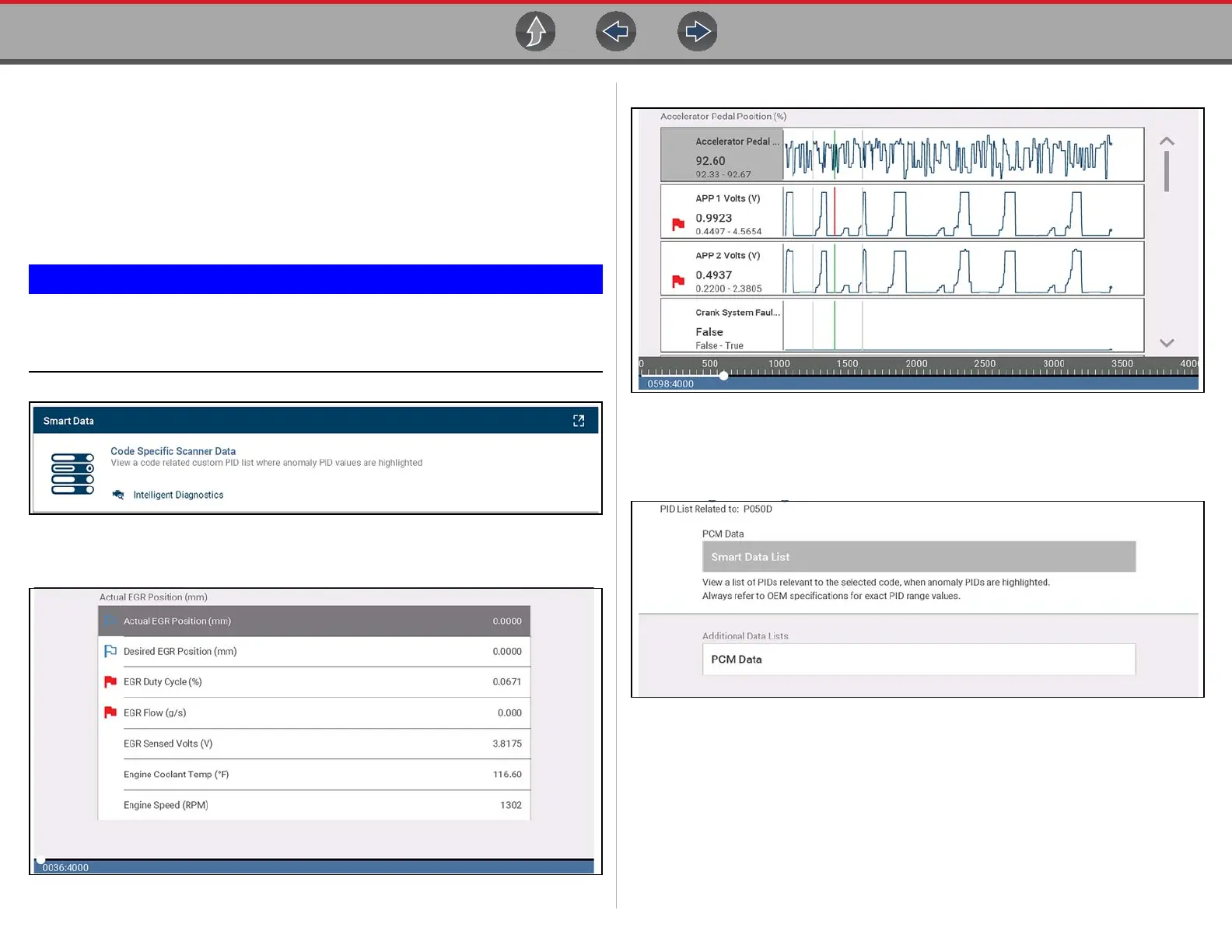
Task: Open the Code Specific Scanner Data icon
Action: 72,474
